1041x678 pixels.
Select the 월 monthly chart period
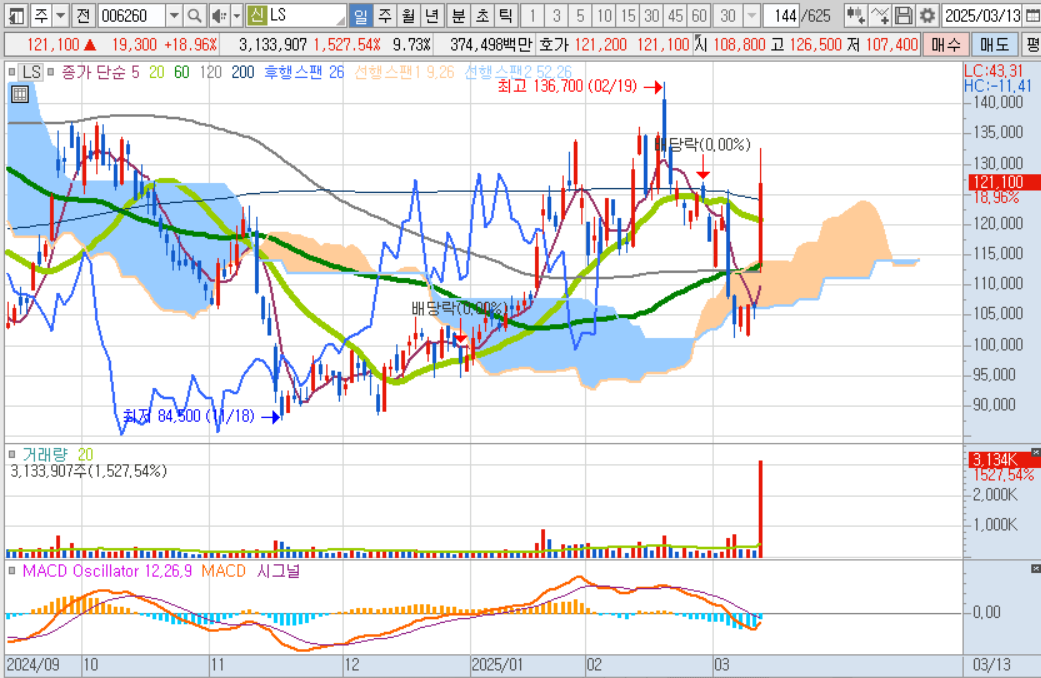point(408,15)
